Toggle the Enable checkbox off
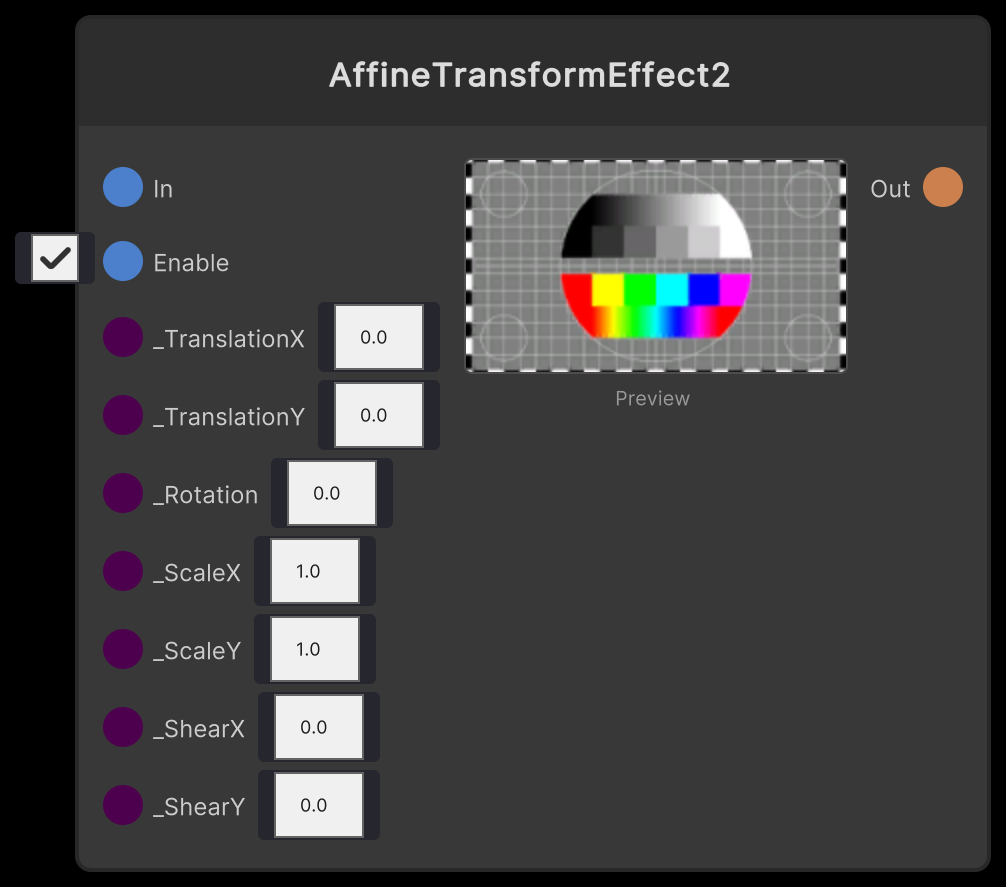 pyautogui.click(x=54, y=258)
